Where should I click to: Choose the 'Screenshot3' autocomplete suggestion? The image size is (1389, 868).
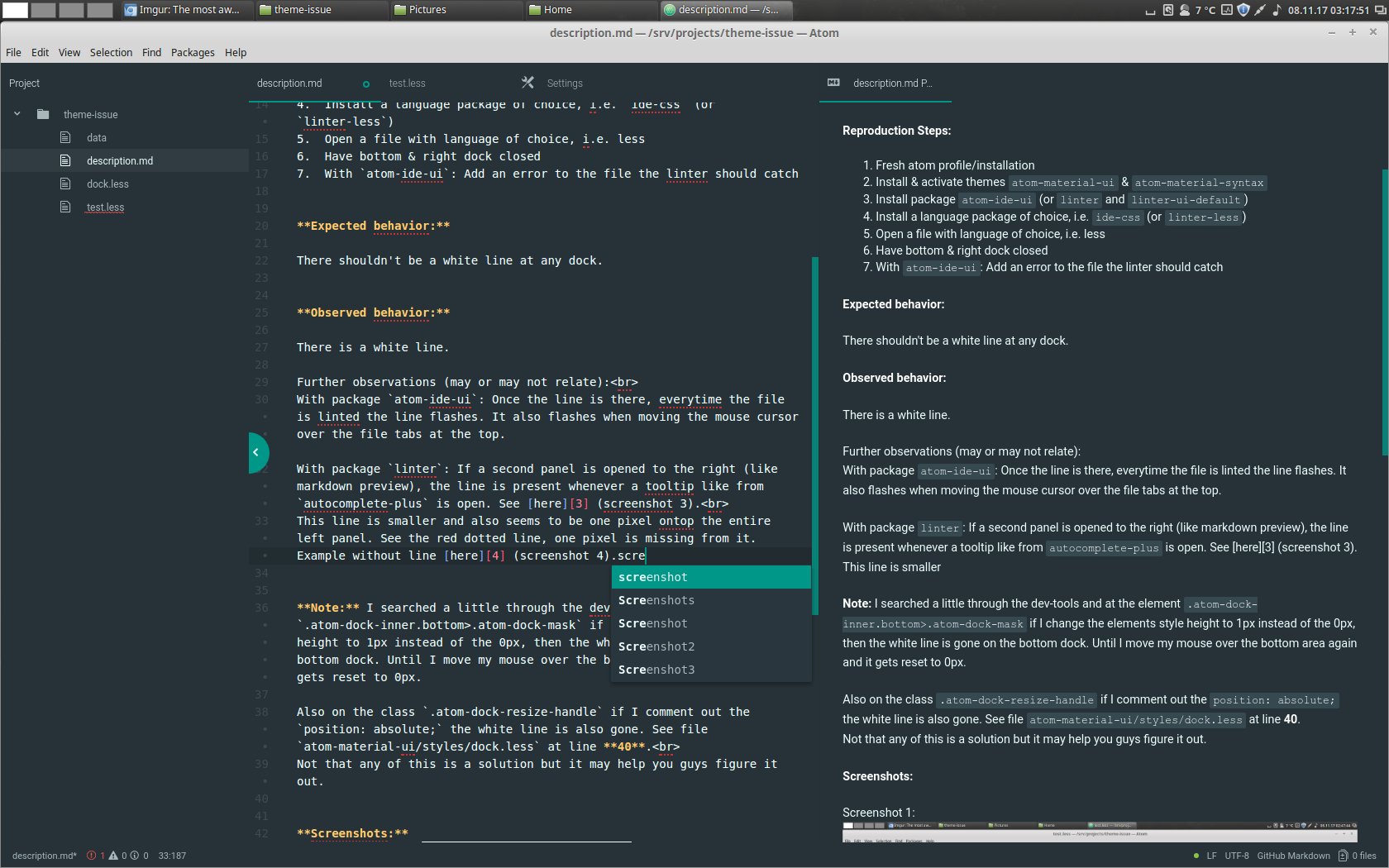(x=711, y=670)
